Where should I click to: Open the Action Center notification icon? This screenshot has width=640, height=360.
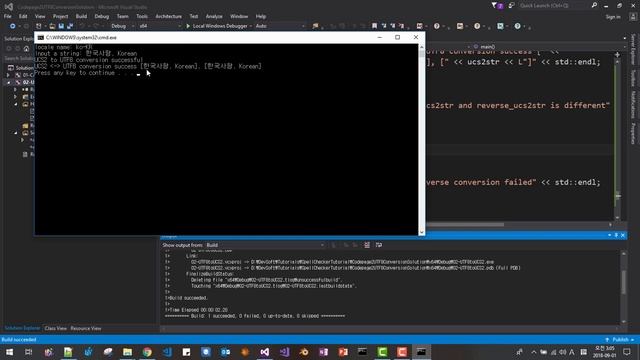click(x=627, y=352)
